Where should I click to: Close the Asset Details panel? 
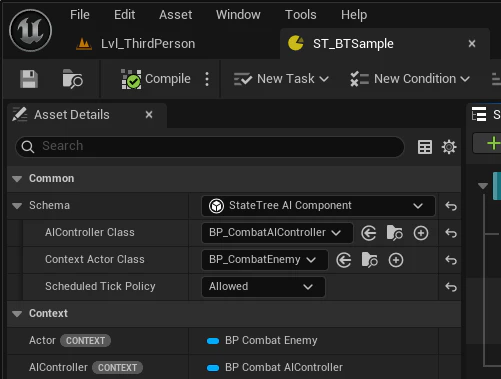[149, 115]
